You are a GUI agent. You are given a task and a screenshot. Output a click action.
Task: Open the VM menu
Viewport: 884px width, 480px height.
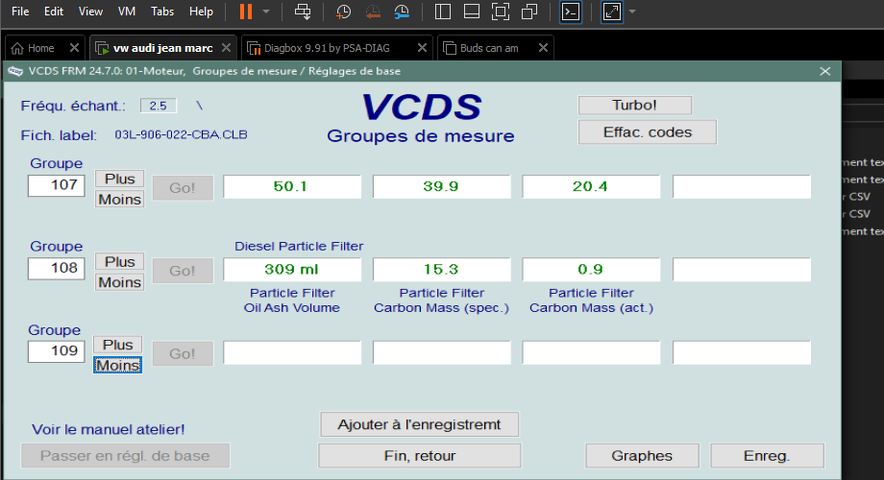126,11
